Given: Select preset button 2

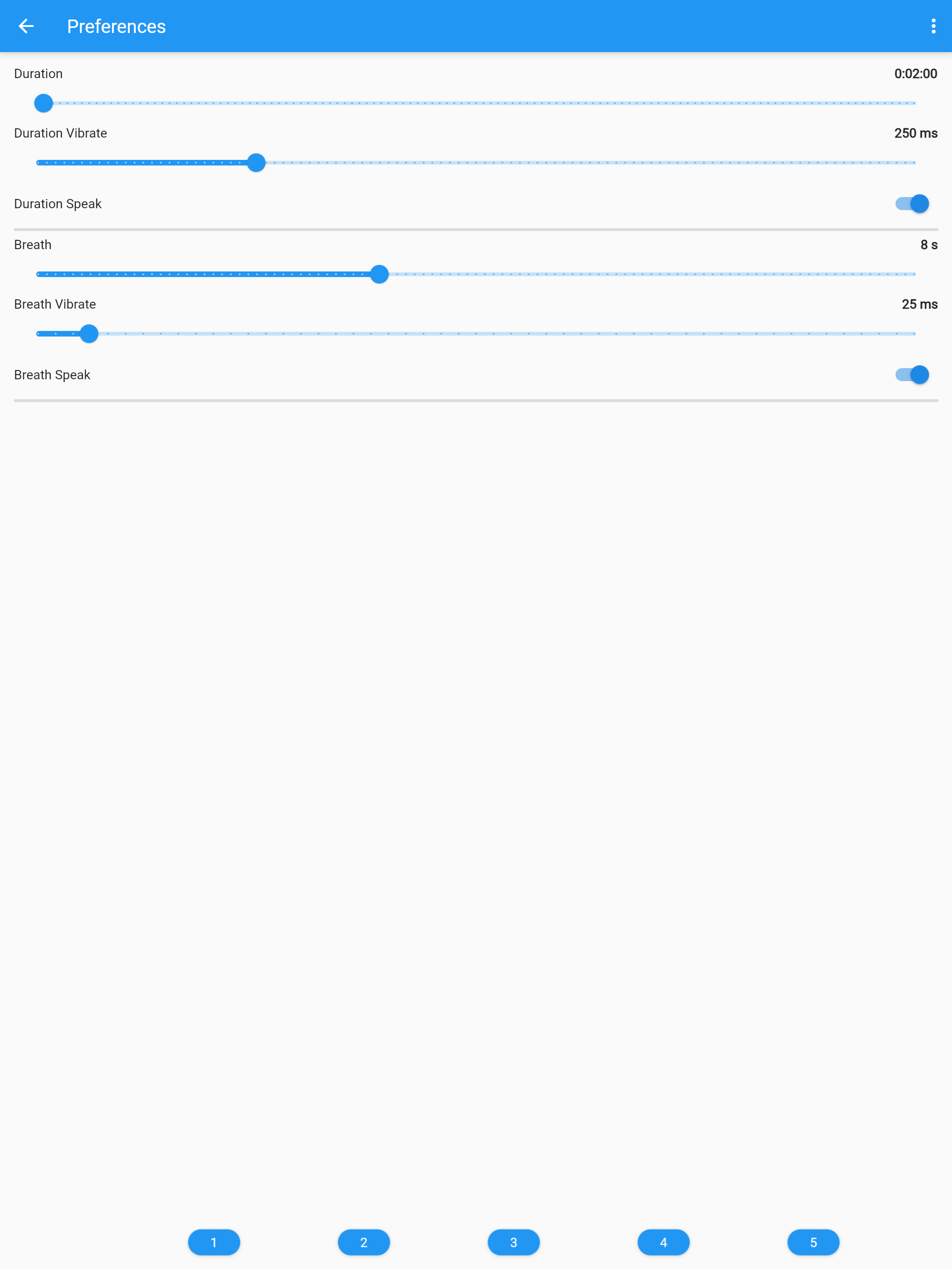Looking at the screenshot, I should coord(364,1242).
